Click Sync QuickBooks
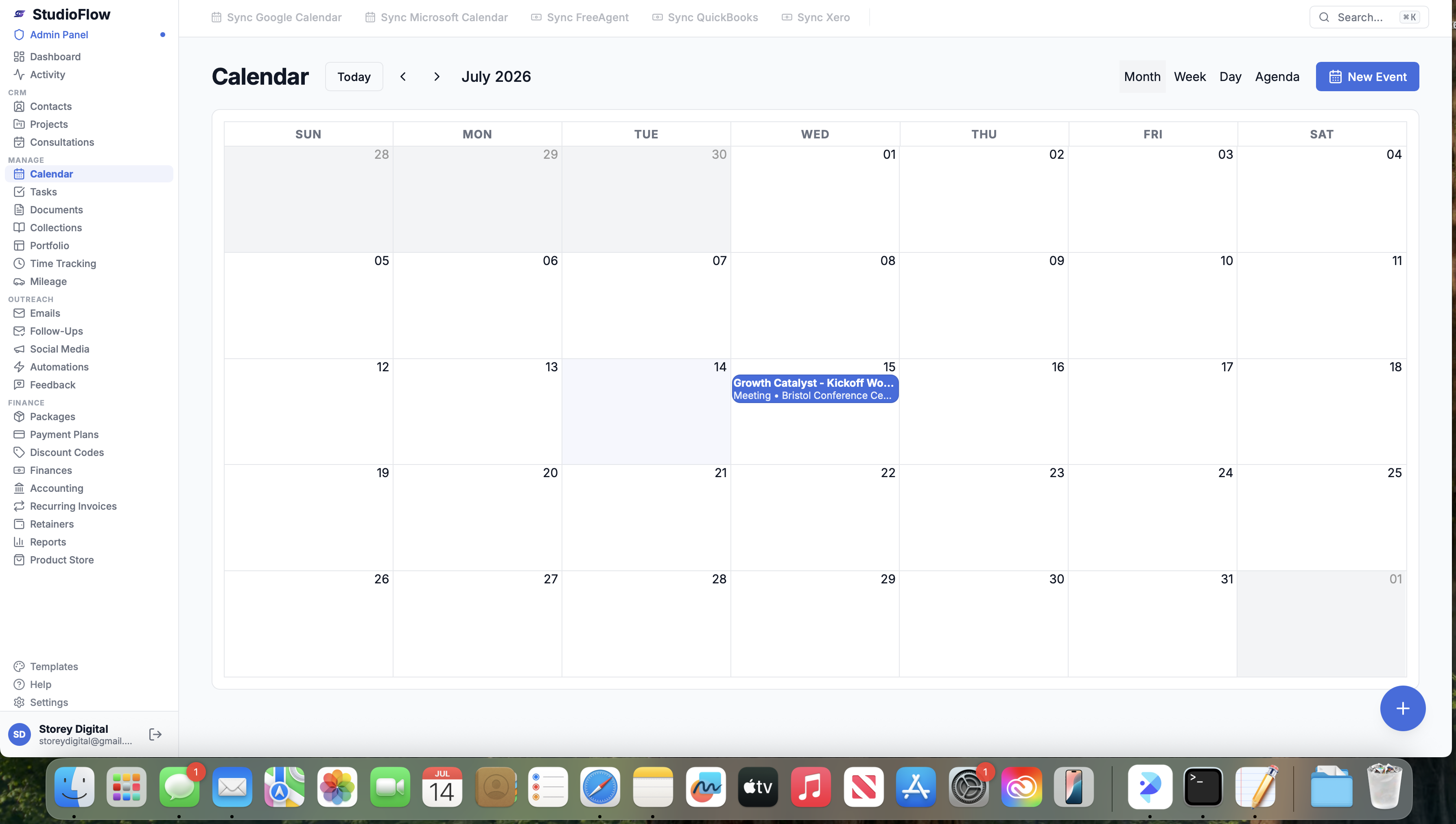Viewport: 1456px width, 824px height. tap(705, 18)
